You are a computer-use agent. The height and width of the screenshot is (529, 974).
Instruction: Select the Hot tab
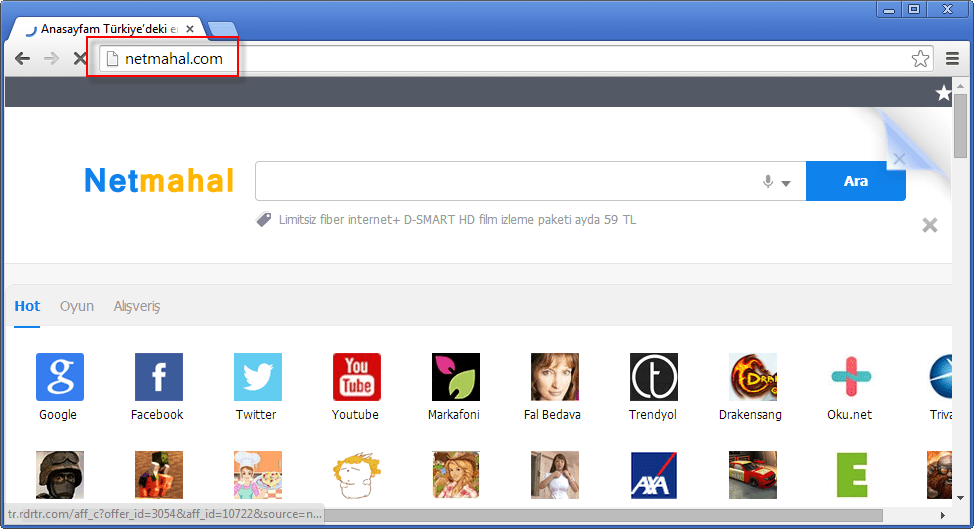27,306
